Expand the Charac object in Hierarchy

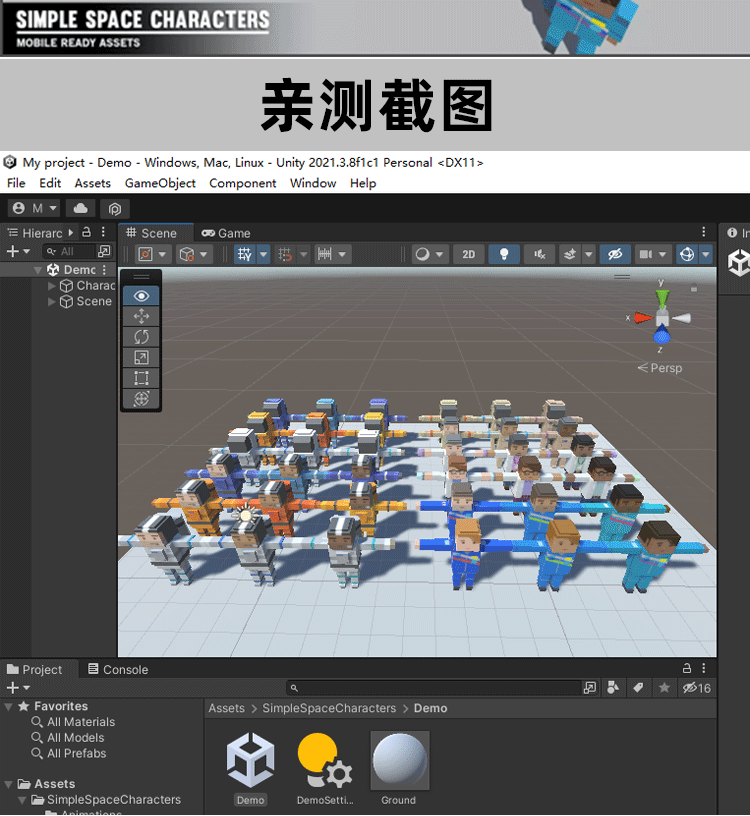[x=52, y=286]
